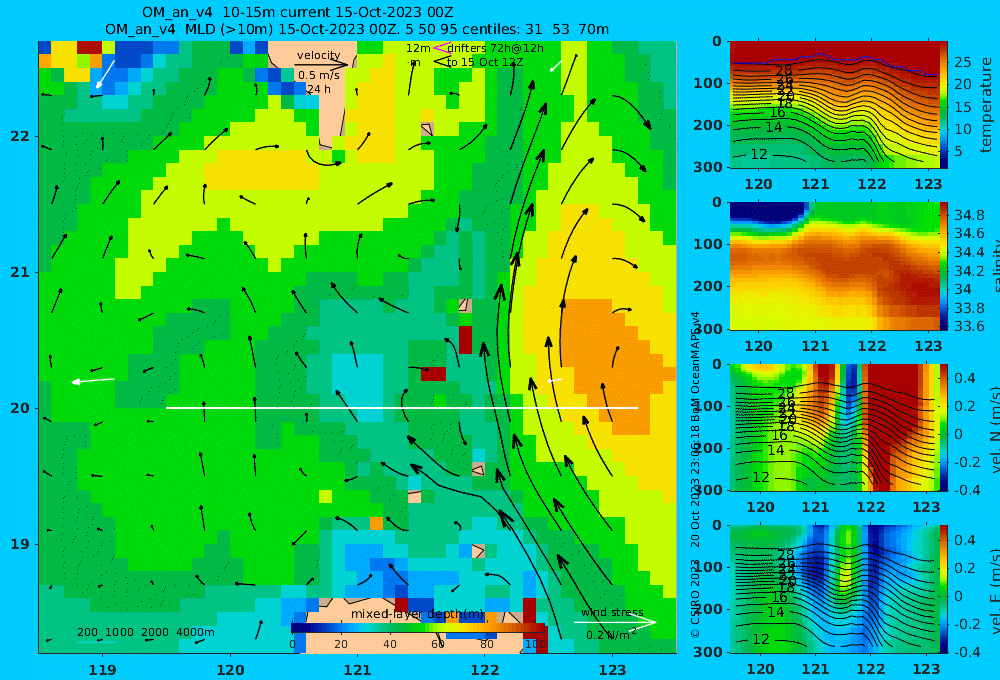Click the salinity panel colorbar

(x=944, y=266)
